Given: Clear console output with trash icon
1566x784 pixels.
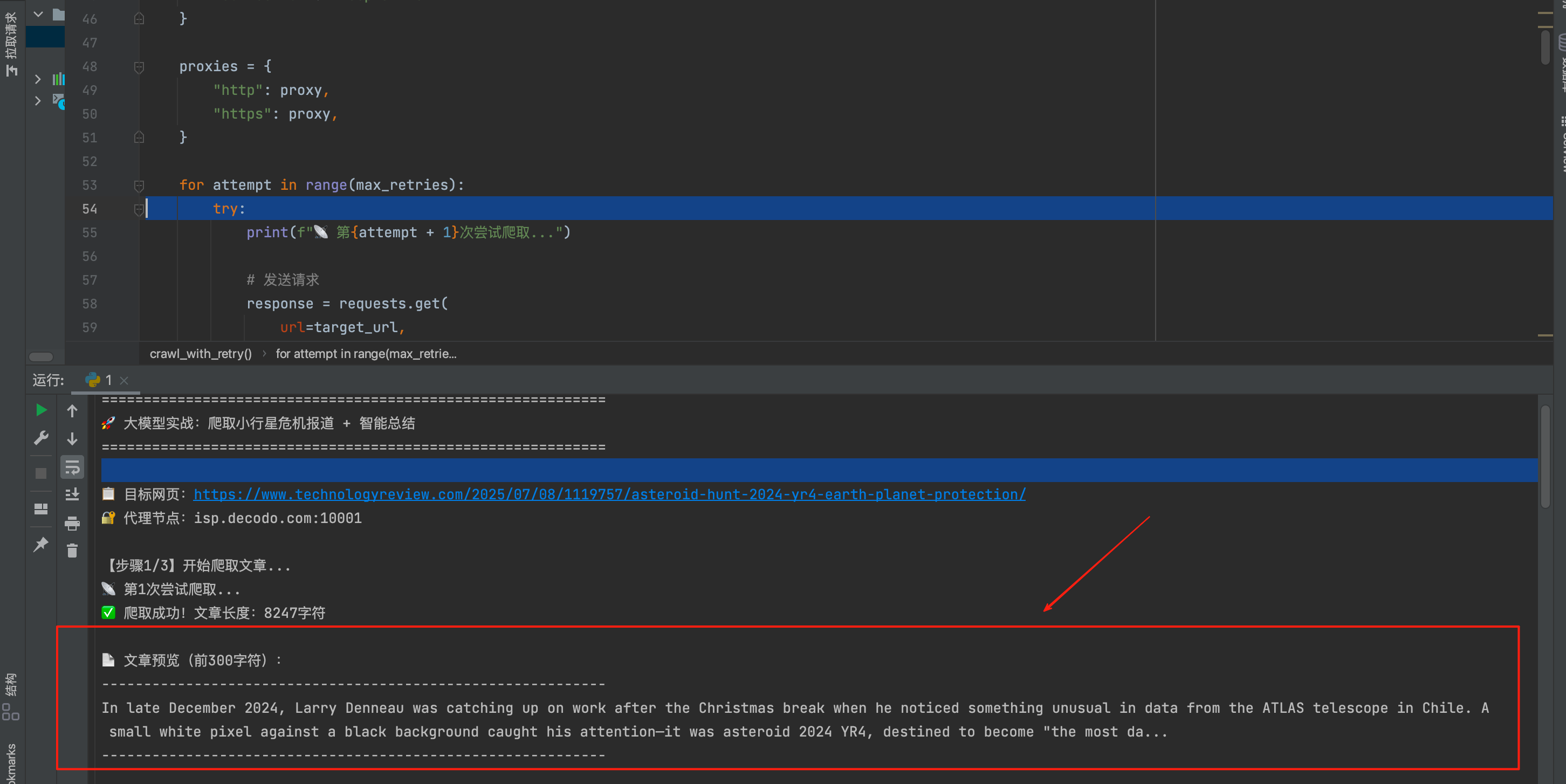Looking at the screenshot, I should point(72,551).
